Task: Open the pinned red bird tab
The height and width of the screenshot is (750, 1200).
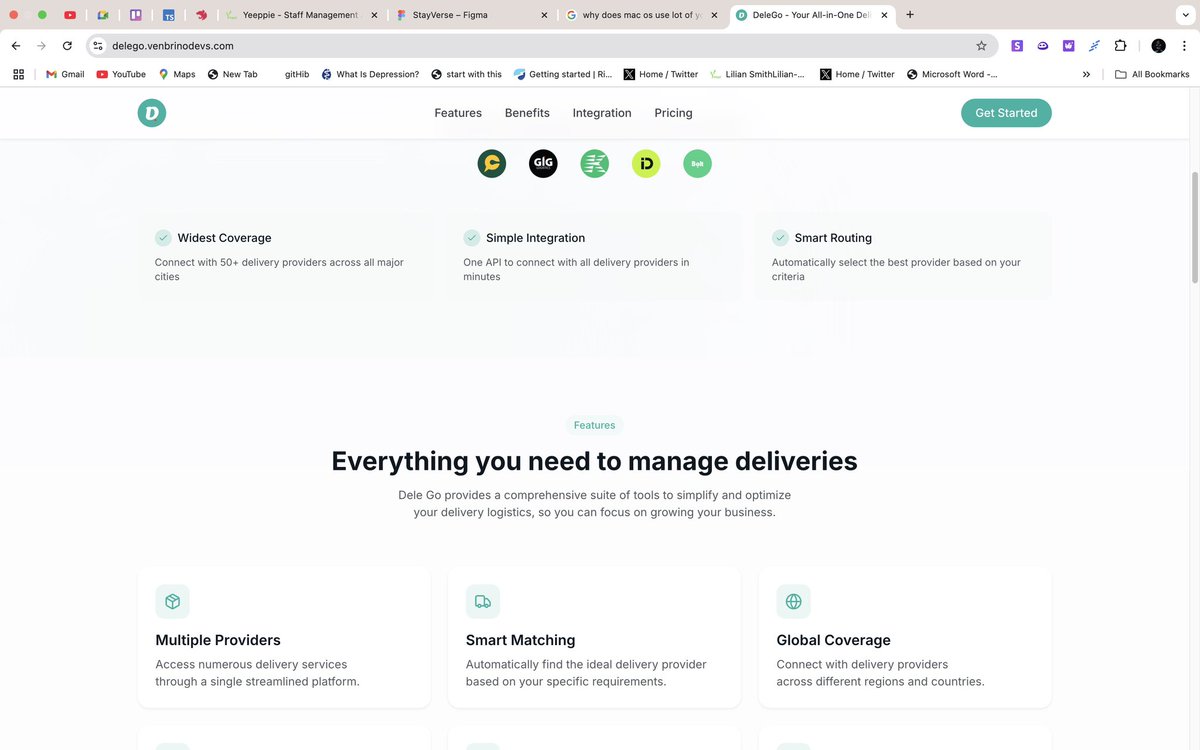Action: pos(201,15)
